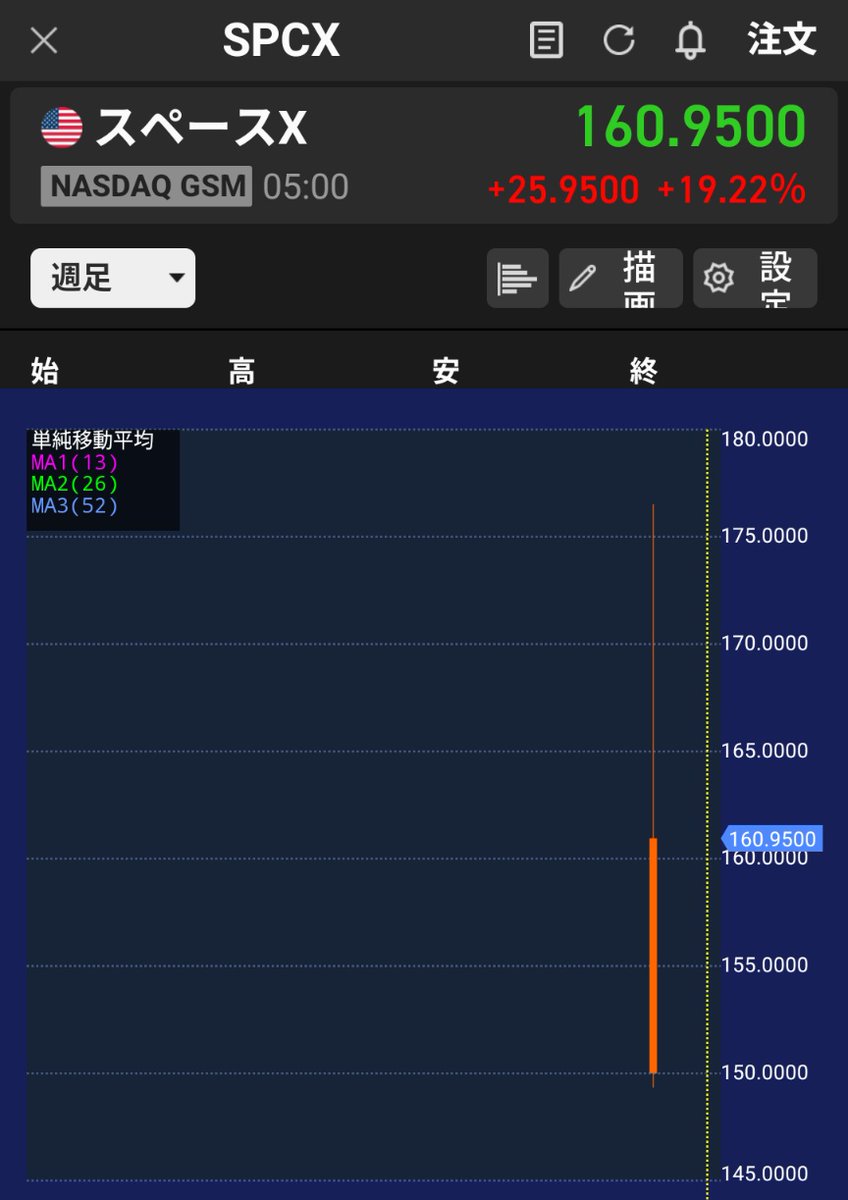Image resolution: width=848 pixels, height=1200 pixels.
Task: Open the news document icon
Action: coord(546,41)
